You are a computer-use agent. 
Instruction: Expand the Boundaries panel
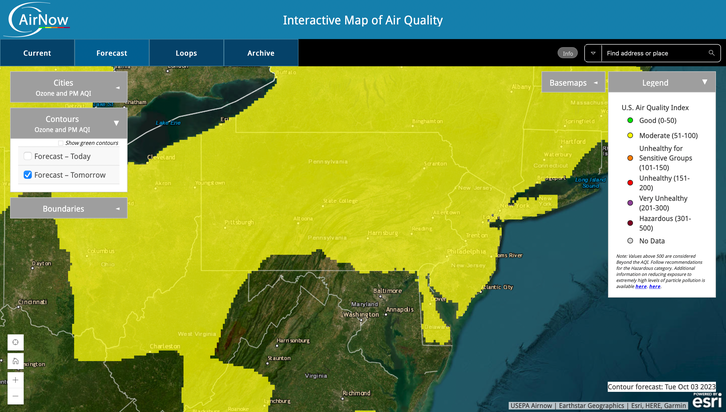tap(118, 209)
